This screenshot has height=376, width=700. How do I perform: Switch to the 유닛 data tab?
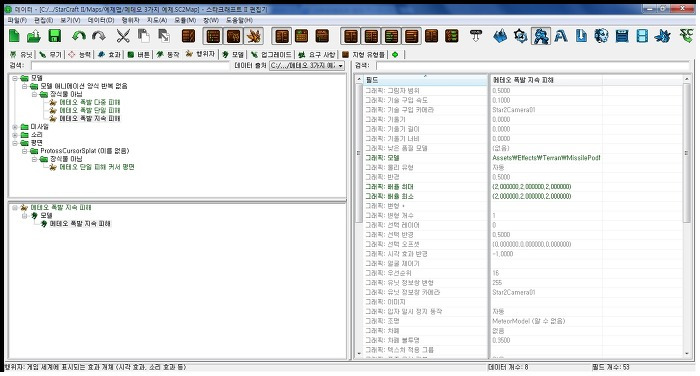[21, 54]
